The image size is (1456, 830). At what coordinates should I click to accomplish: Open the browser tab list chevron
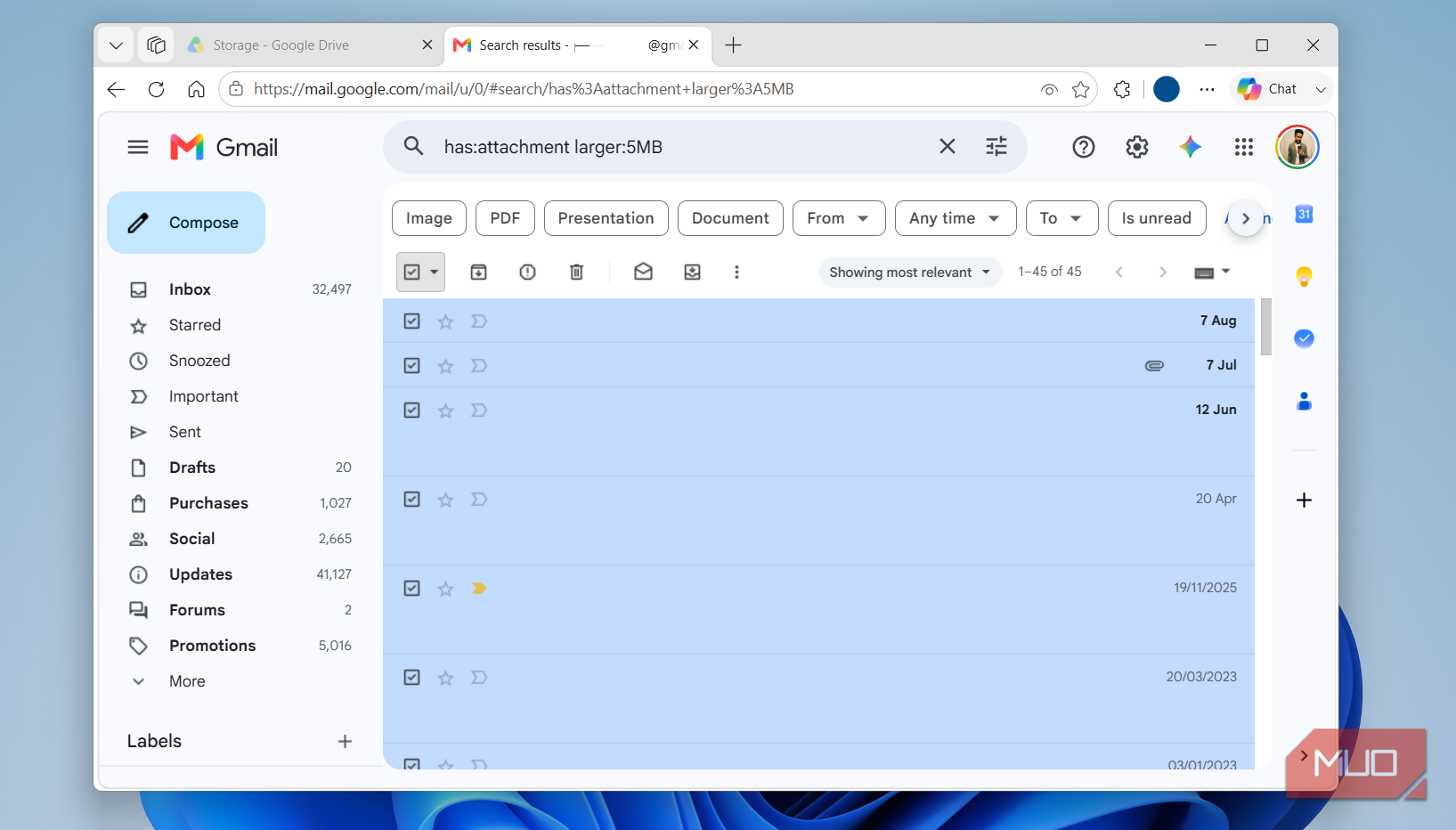(x=116, y=45)
